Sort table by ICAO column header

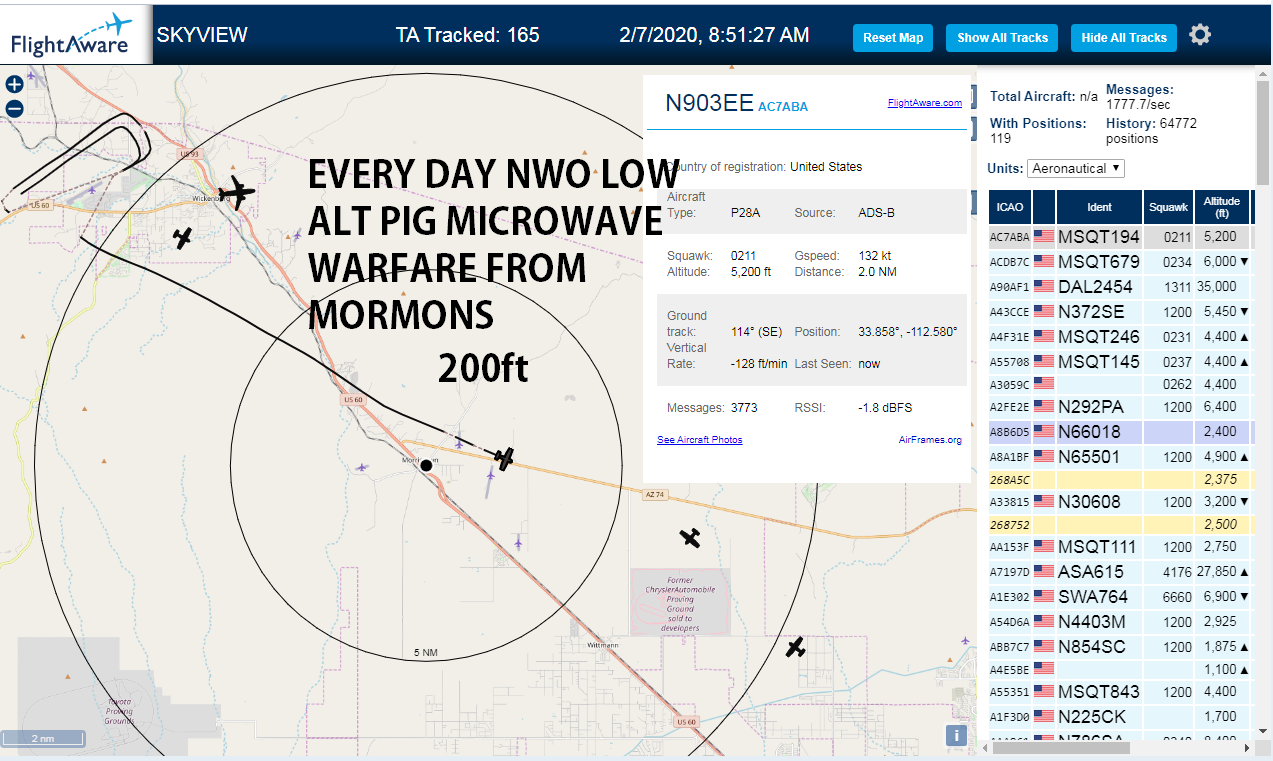(1010, 207)
